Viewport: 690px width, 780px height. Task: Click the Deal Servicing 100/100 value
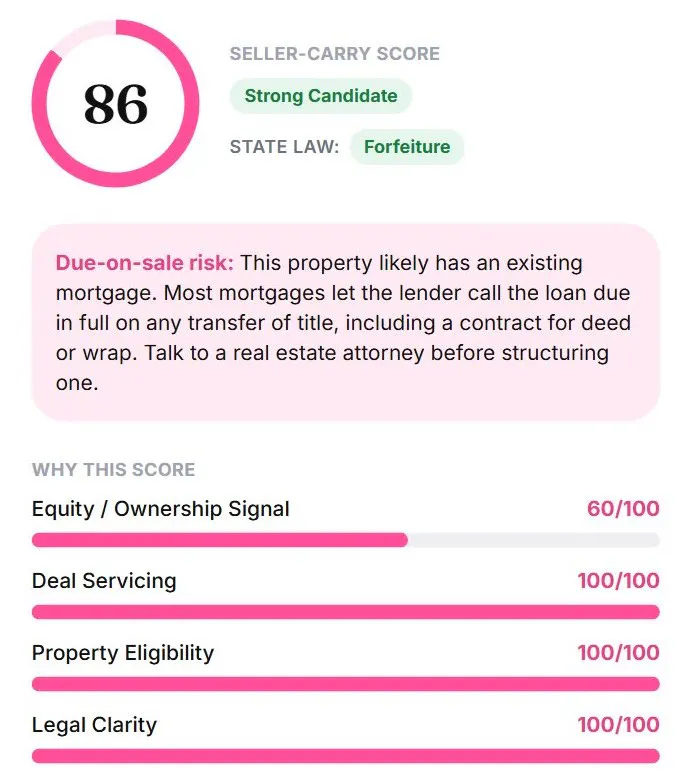click(x=618, y=581)
